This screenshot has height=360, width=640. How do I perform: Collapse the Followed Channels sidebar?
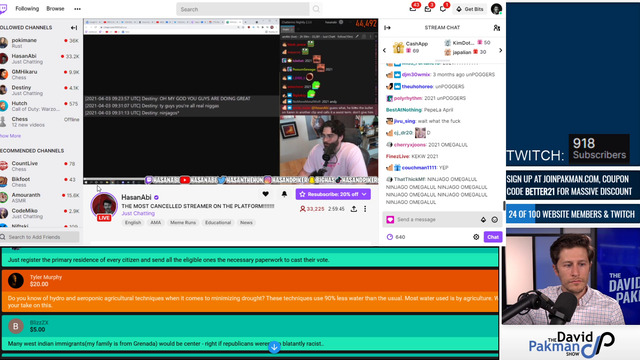(x=74, y=28)
